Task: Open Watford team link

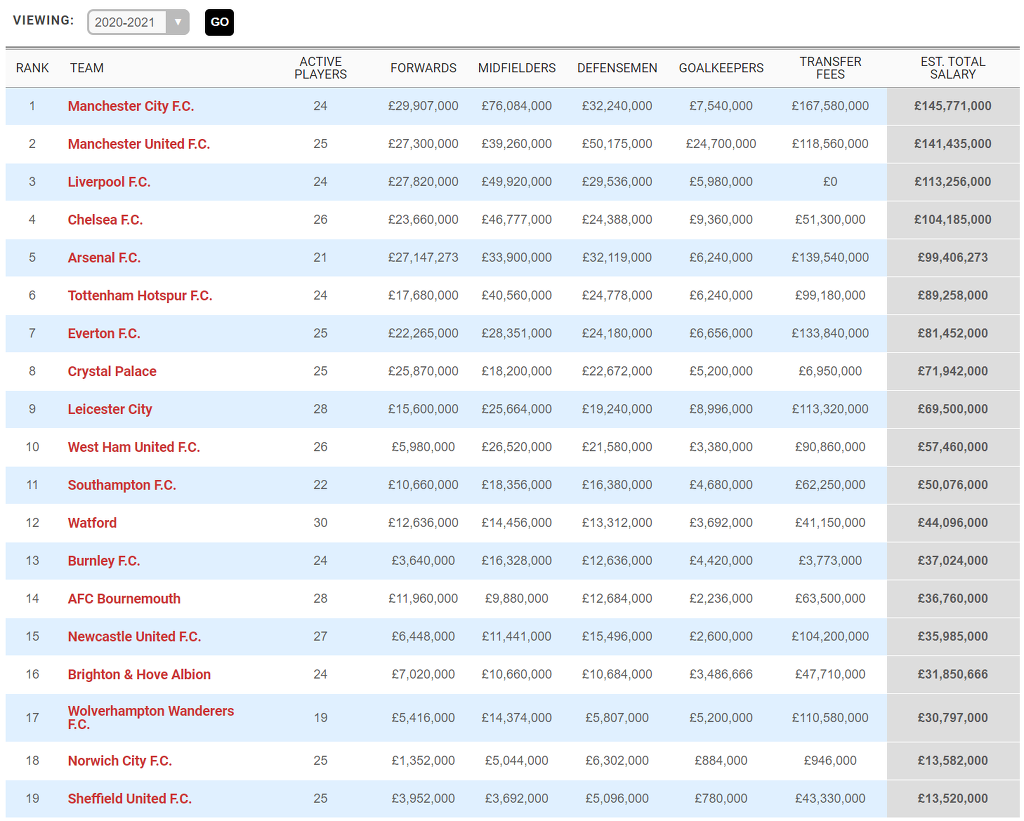Action: (92, 523)
